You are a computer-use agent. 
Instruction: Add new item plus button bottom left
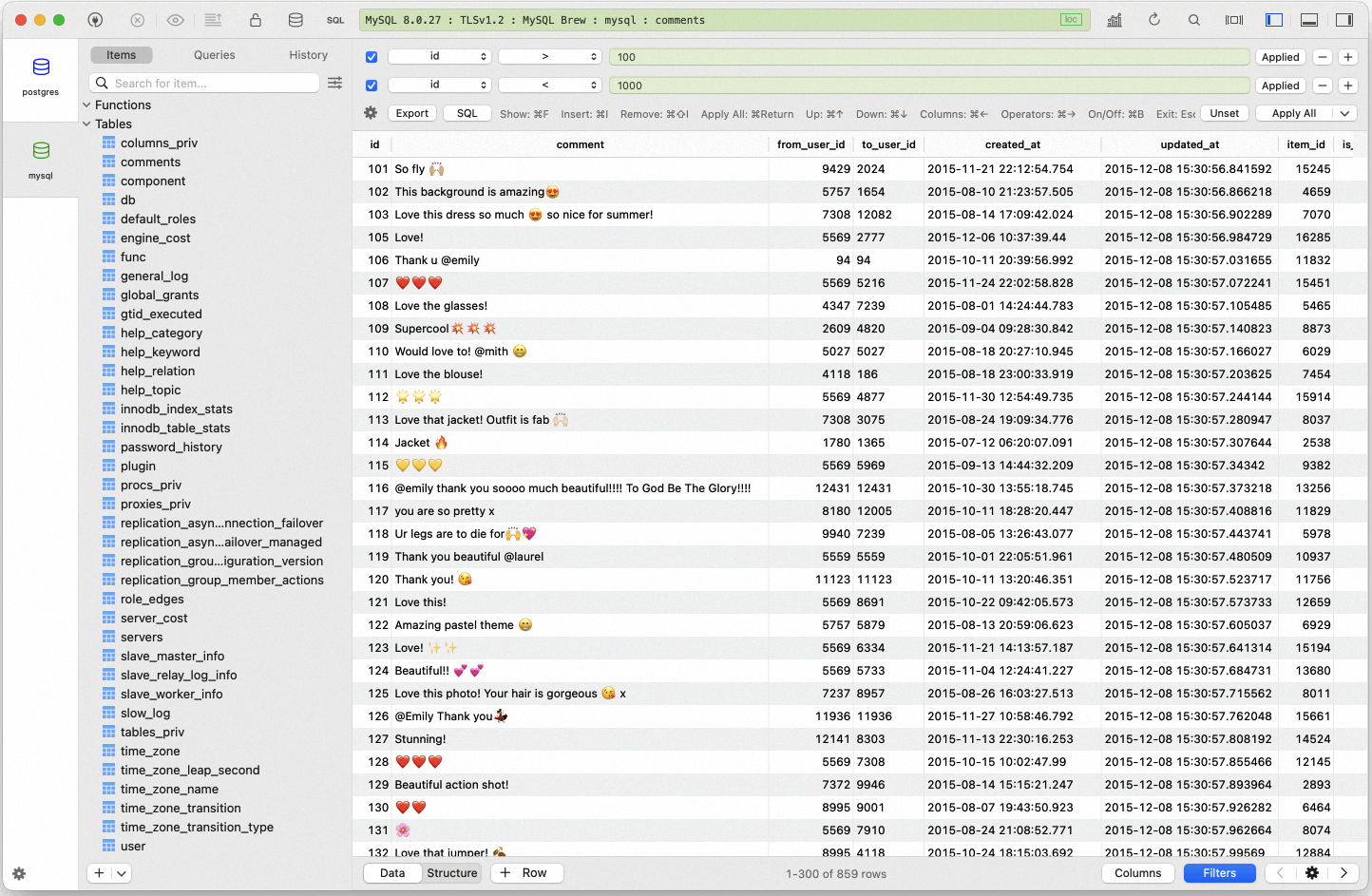point(99,873)
